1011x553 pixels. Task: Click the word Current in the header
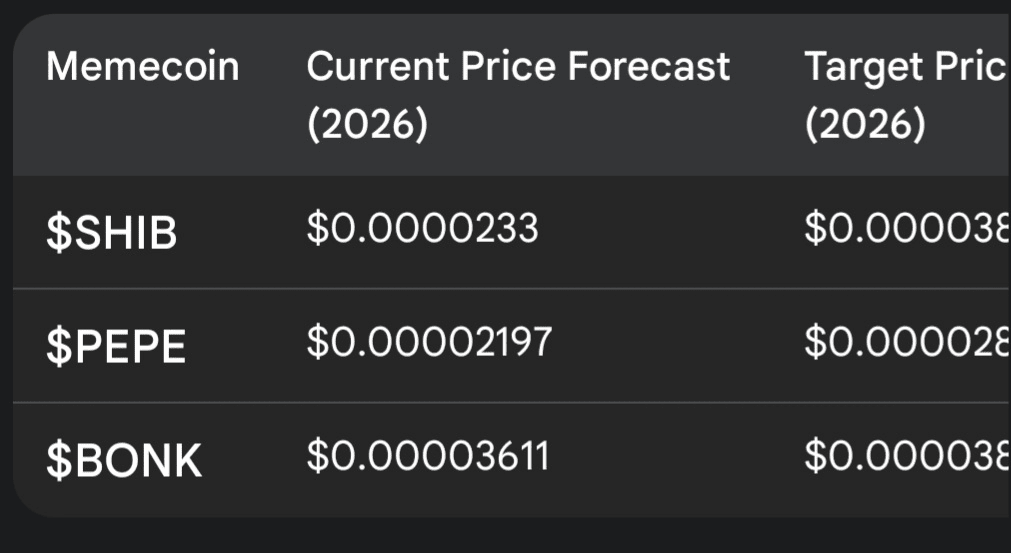(x=378, y=66)
